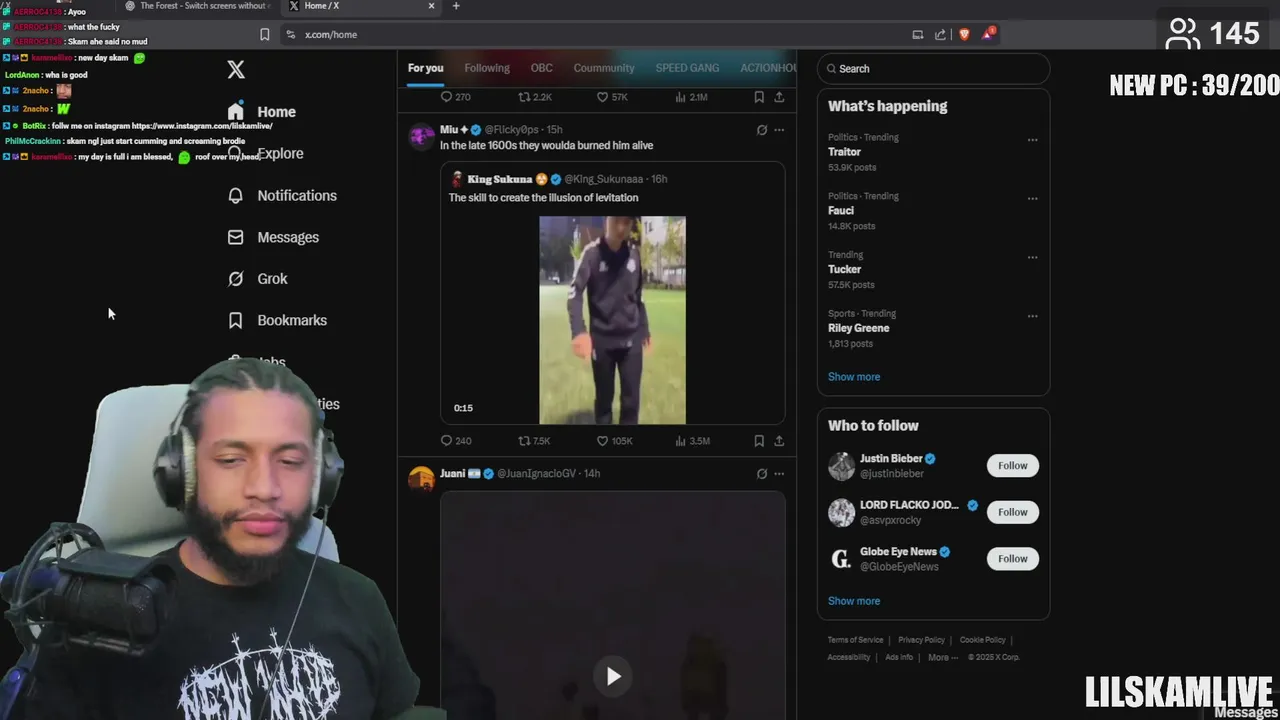This screenshot has width=1280, height=720.
Task: Switch to The Forest browser tab
Action: [x=197, y=6]
